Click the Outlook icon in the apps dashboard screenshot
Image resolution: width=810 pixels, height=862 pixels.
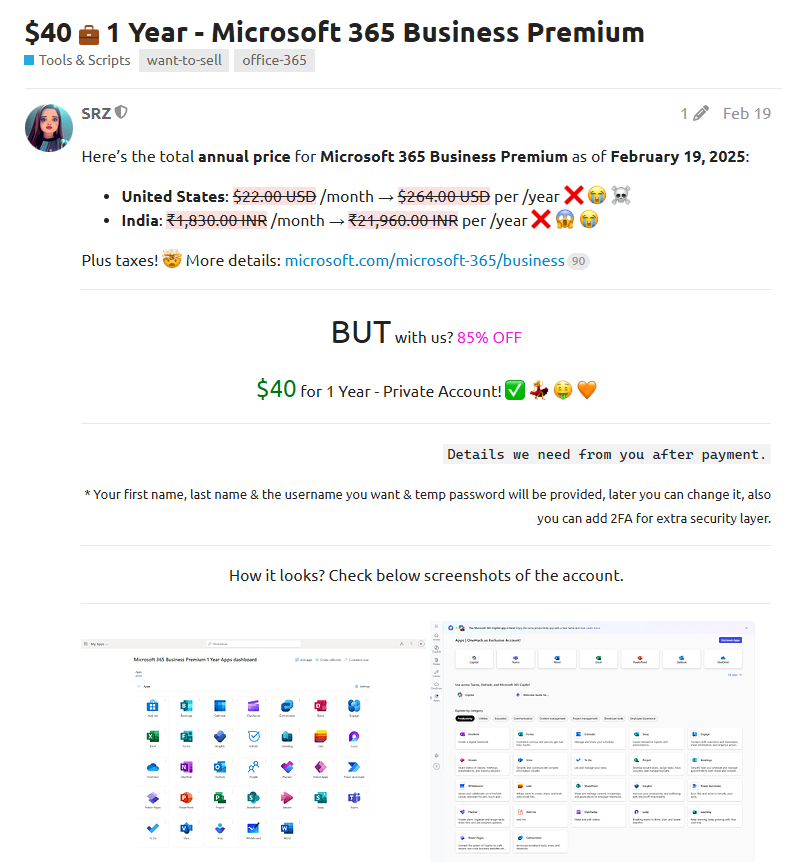coord(220,769)
